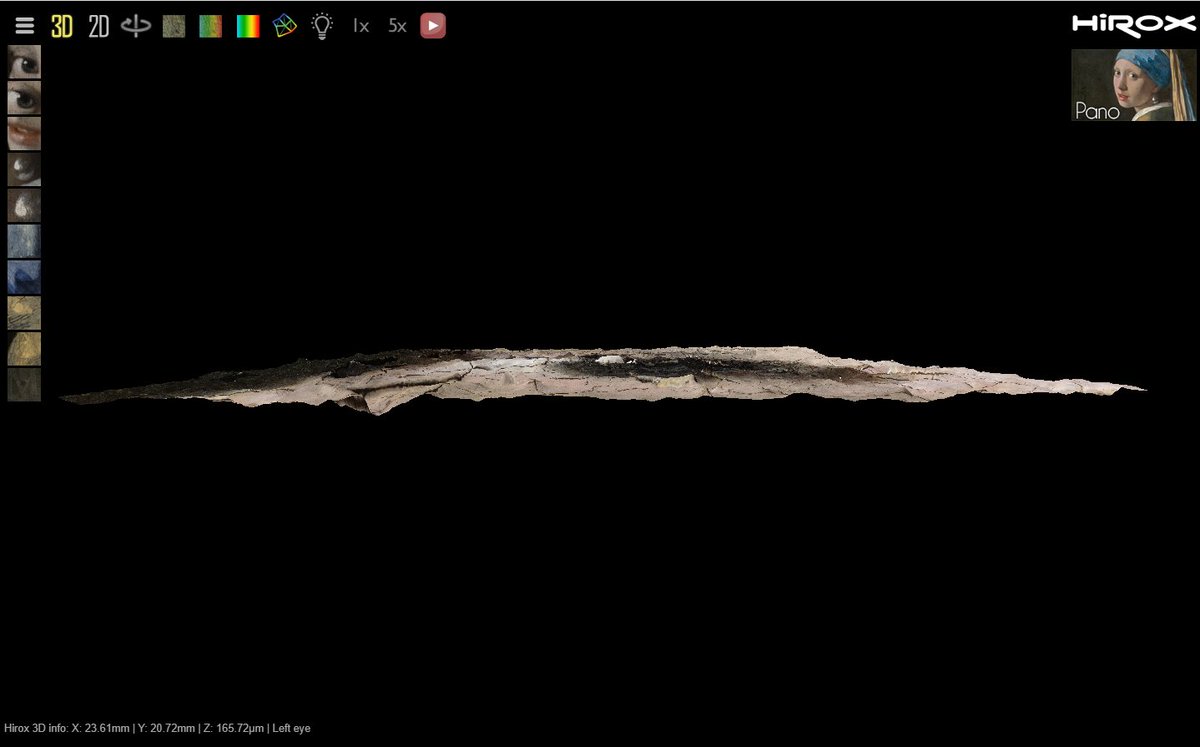Open the hamburger menu
Viewport: 1200px width, 747px height.
(x=24, y=26)
